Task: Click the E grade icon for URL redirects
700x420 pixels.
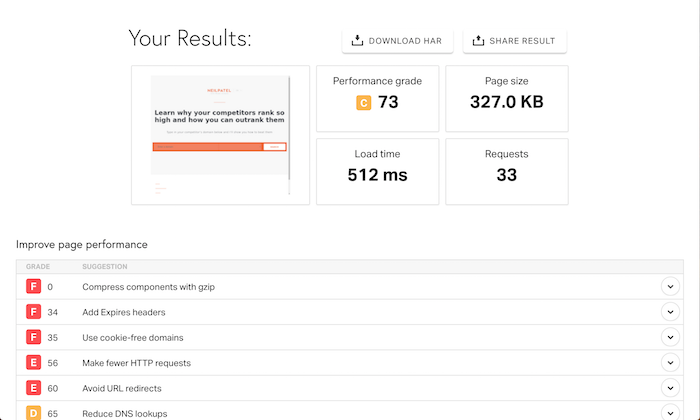Action: point(33,388)
